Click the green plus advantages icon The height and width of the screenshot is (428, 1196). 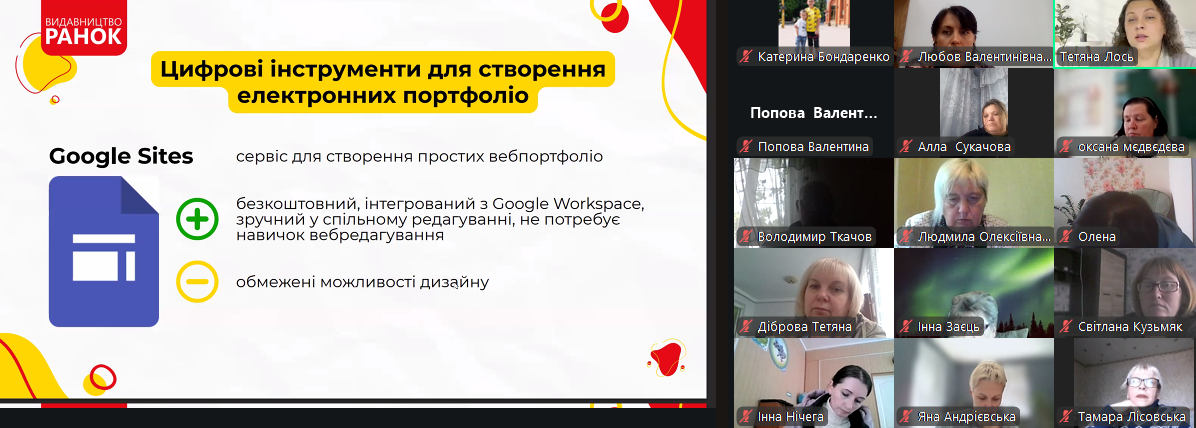(197, 218)
